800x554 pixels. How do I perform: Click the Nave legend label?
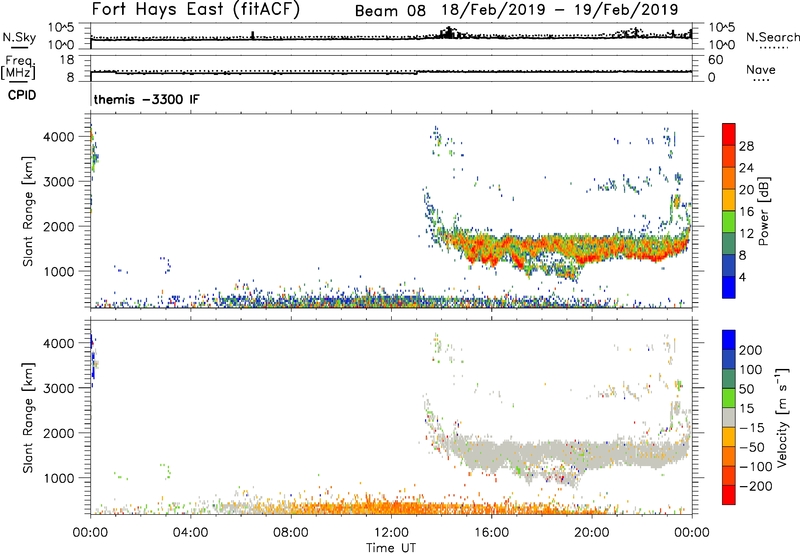tap(760, 69)
